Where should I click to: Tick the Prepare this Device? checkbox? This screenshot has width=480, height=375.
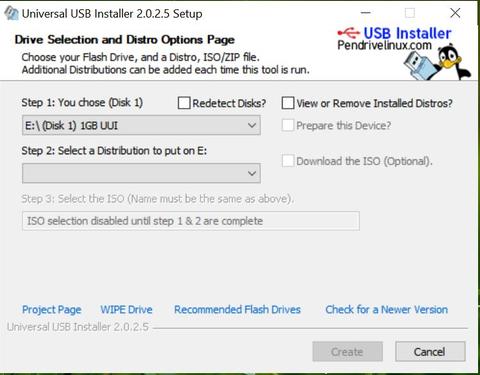click(x=288, y=125)
